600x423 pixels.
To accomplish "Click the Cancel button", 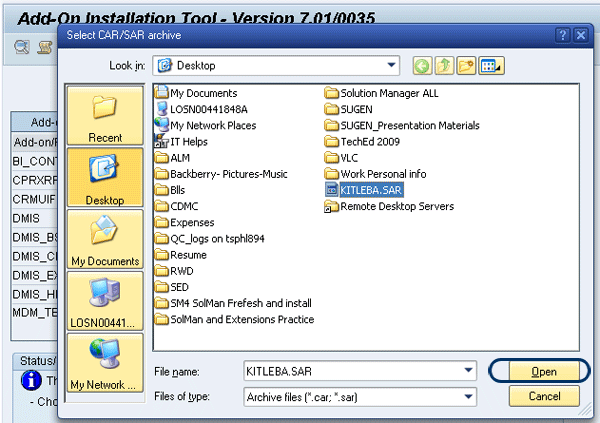I will 537,397.
